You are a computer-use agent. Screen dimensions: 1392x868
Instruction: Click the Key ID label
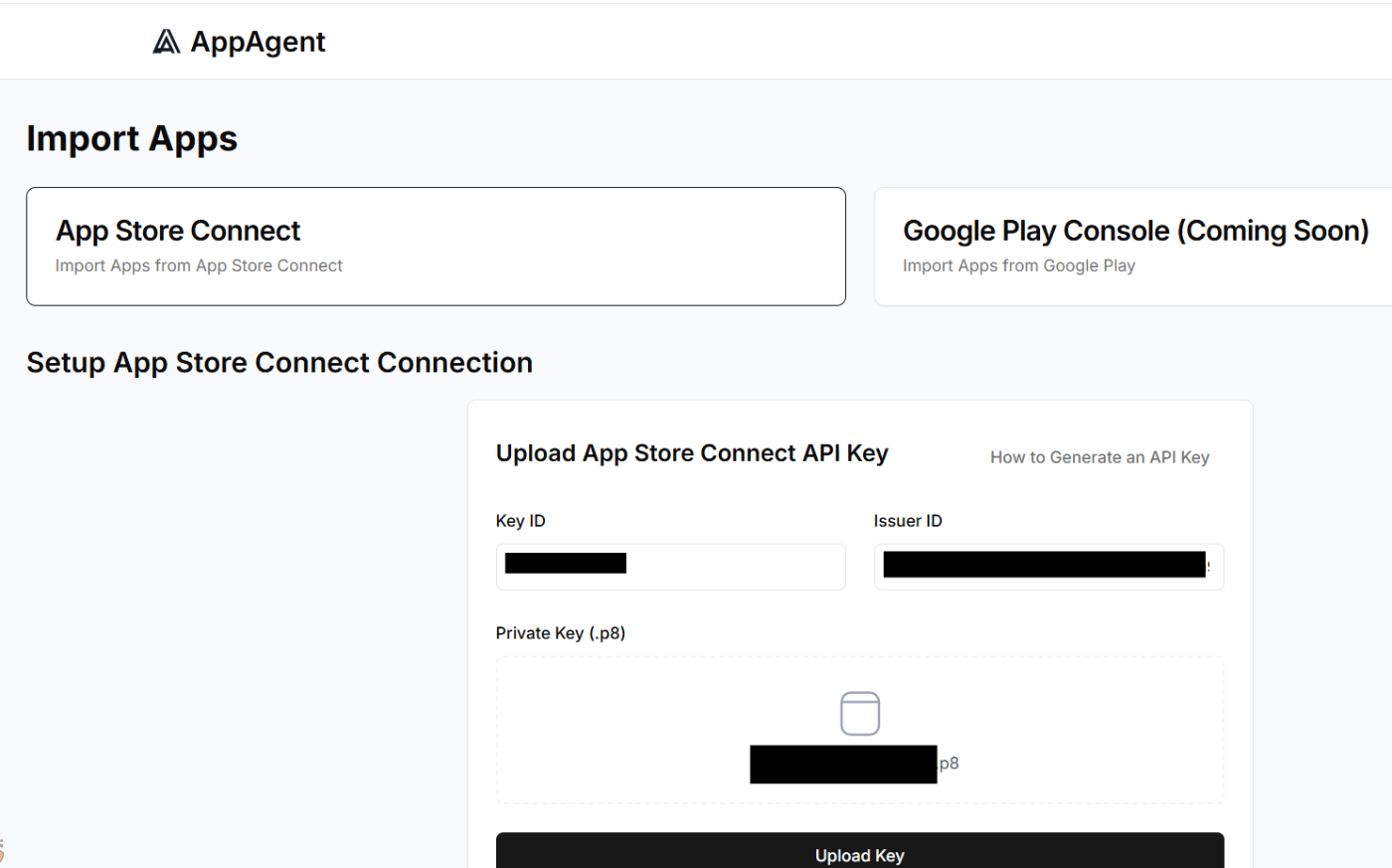click(521, 521)
